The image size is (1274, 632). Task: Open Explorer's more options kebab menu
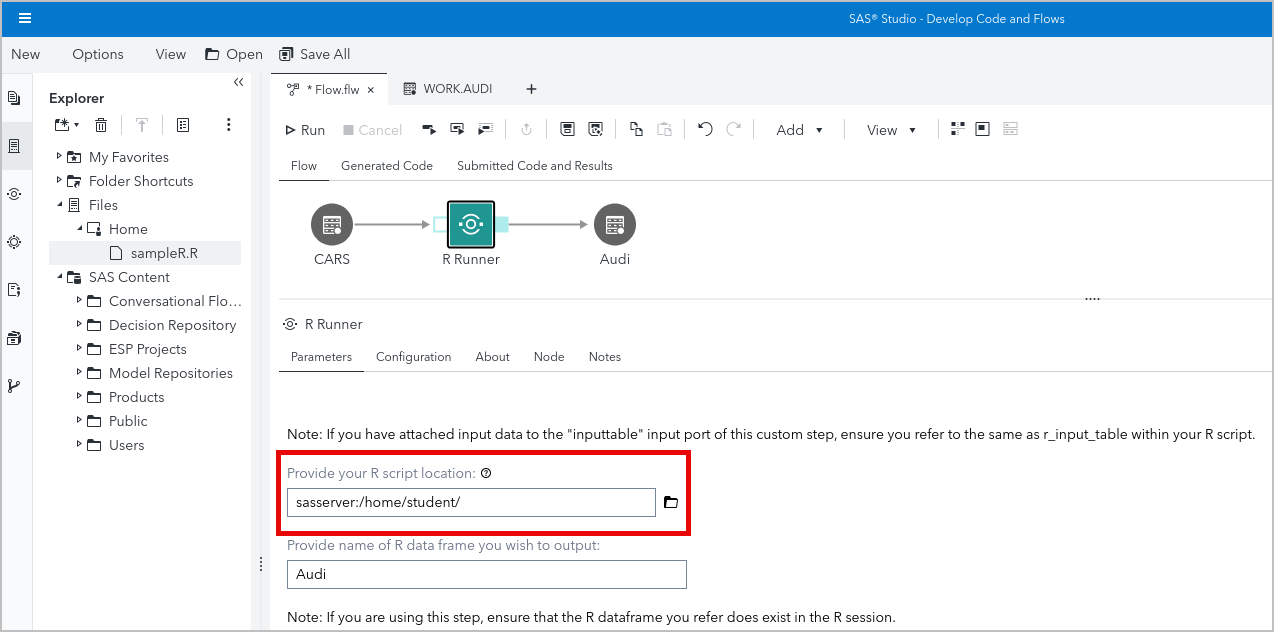click(228, 124)
